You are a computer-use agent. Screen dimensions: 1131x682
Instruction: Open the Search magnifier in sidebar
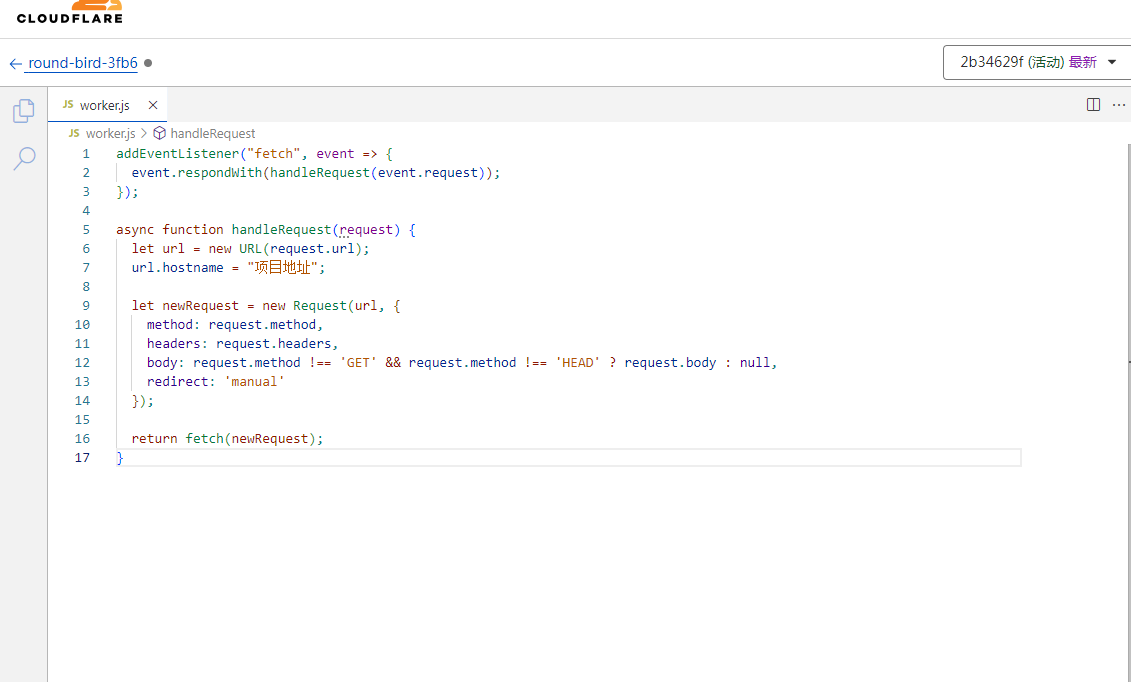click(24, 158)
